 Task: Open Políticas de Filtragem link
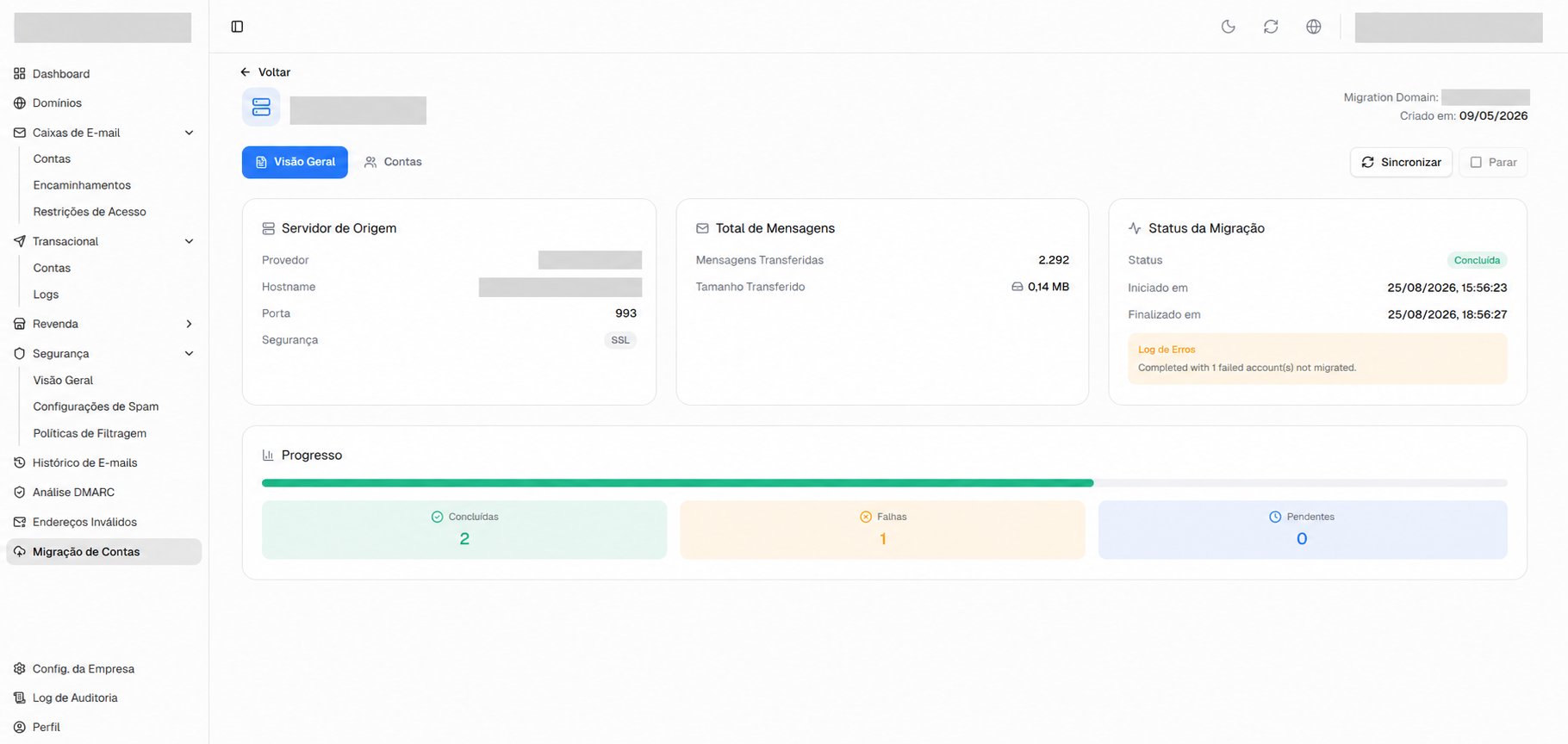point(90,433)
